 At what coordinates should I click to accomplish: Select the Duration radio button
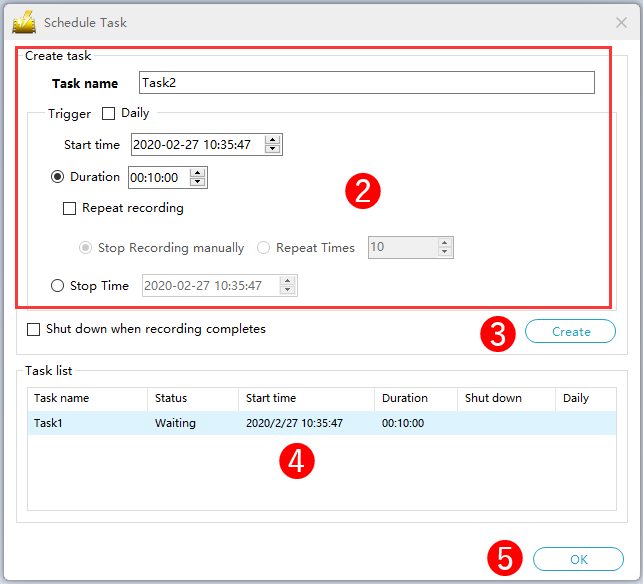point(57,177)
